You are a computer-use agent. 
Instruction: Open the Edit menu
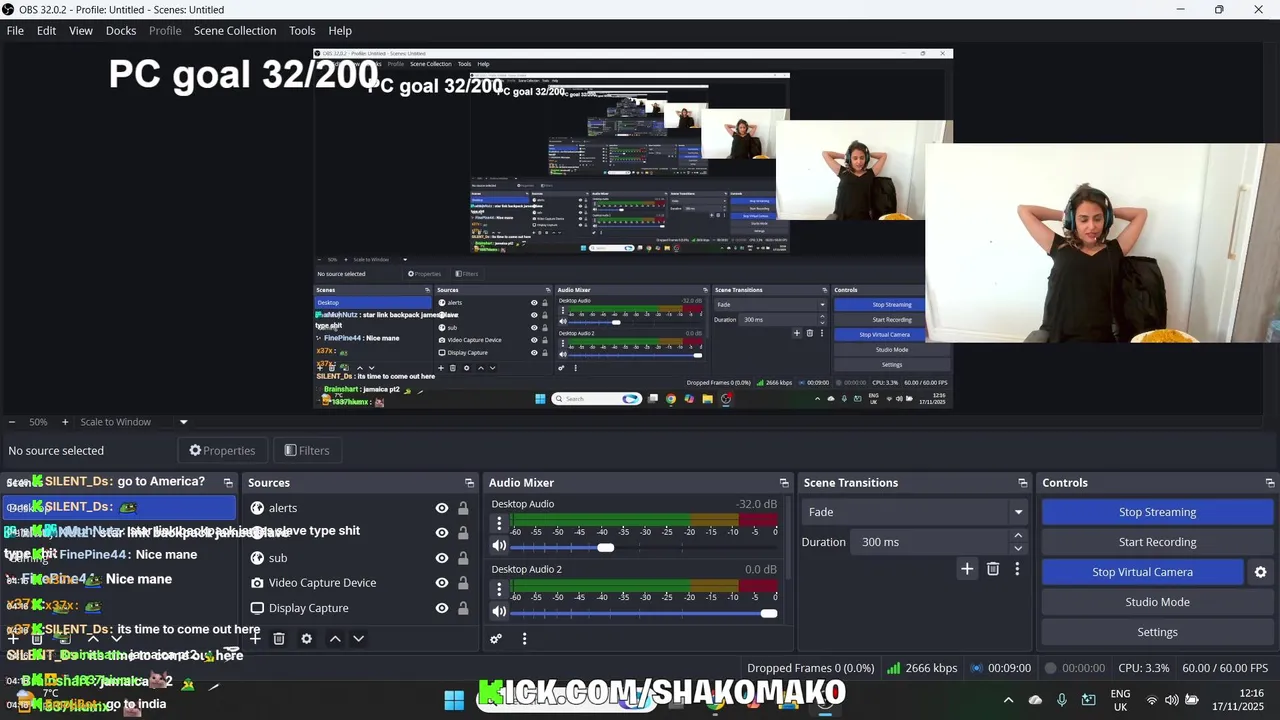pyautogui.click(x=46, y=31)
